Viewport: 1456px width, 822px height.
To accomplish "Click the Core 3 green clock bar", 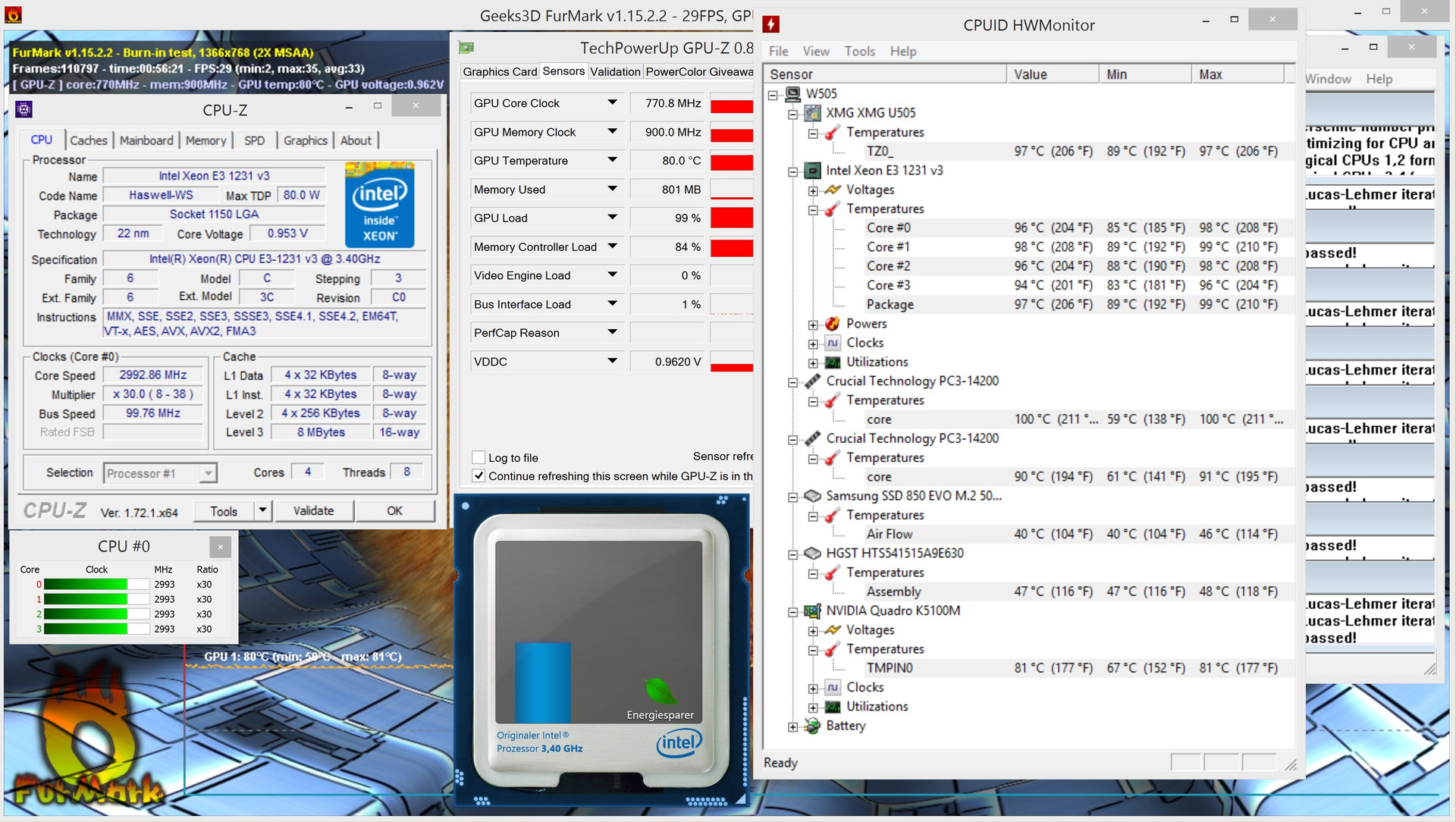I will 96,629.
